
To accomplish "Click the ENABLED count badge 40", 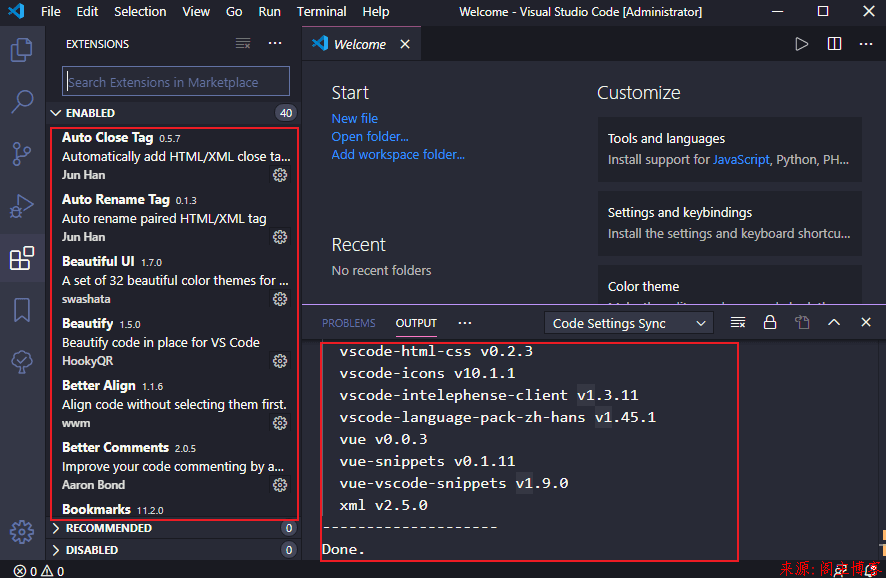I will pyautogui.click(x=286, y=113).
